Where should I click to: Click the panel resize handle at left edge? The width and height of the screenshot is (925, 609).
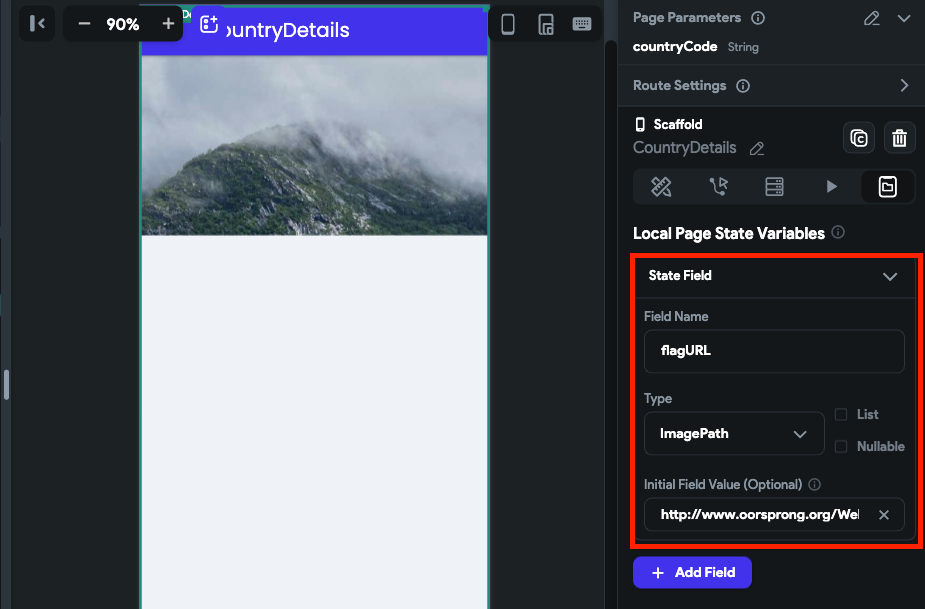pyautogui.click(x=6, y=384)
